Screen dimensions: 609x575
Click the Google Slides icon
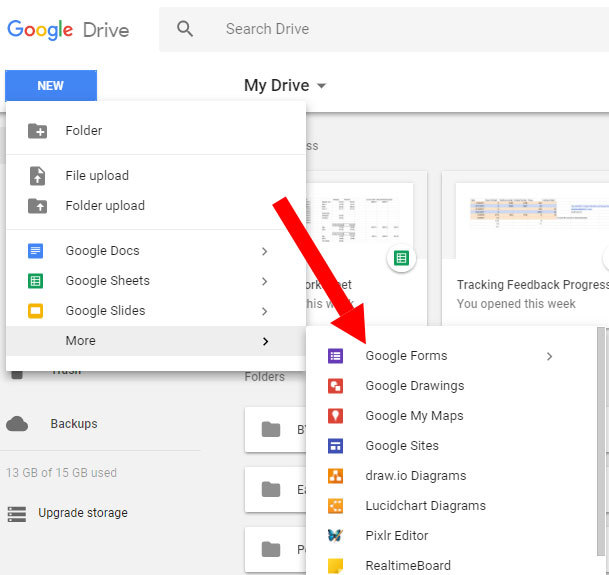tap(35, 311)
